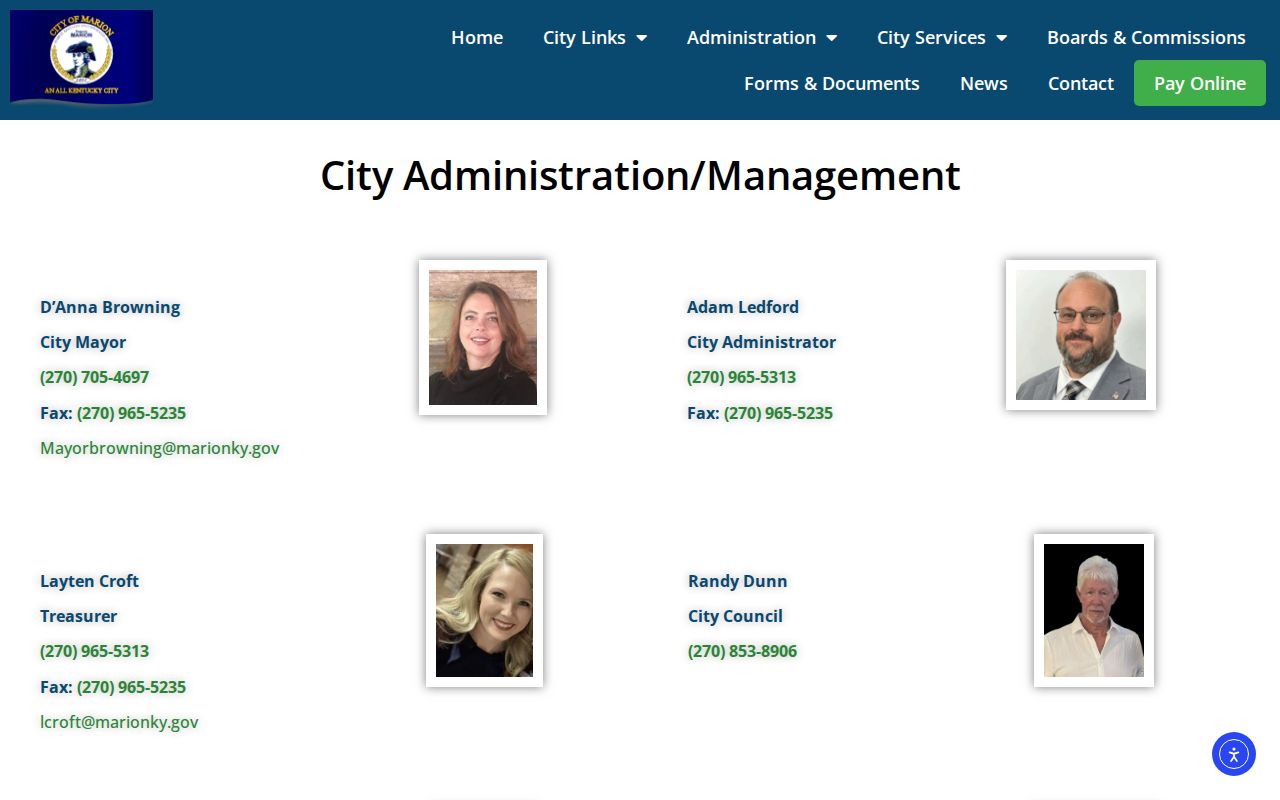Open Adam Ledford's portrait photo
This screenshot has width=1280, height=800.
click(x=1081, y=335)
